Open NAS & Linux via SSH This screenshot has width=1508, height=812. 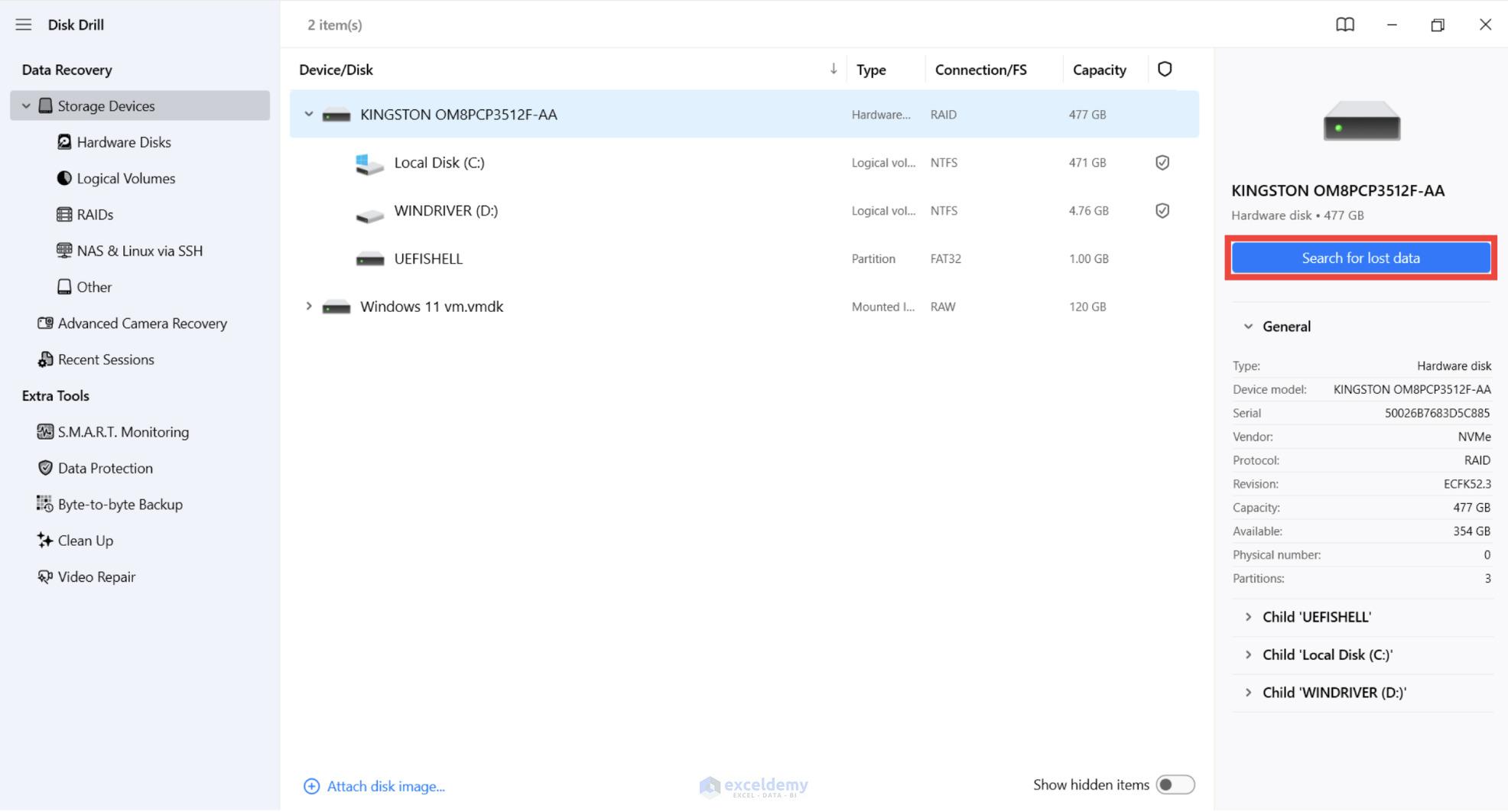(140, 251)
